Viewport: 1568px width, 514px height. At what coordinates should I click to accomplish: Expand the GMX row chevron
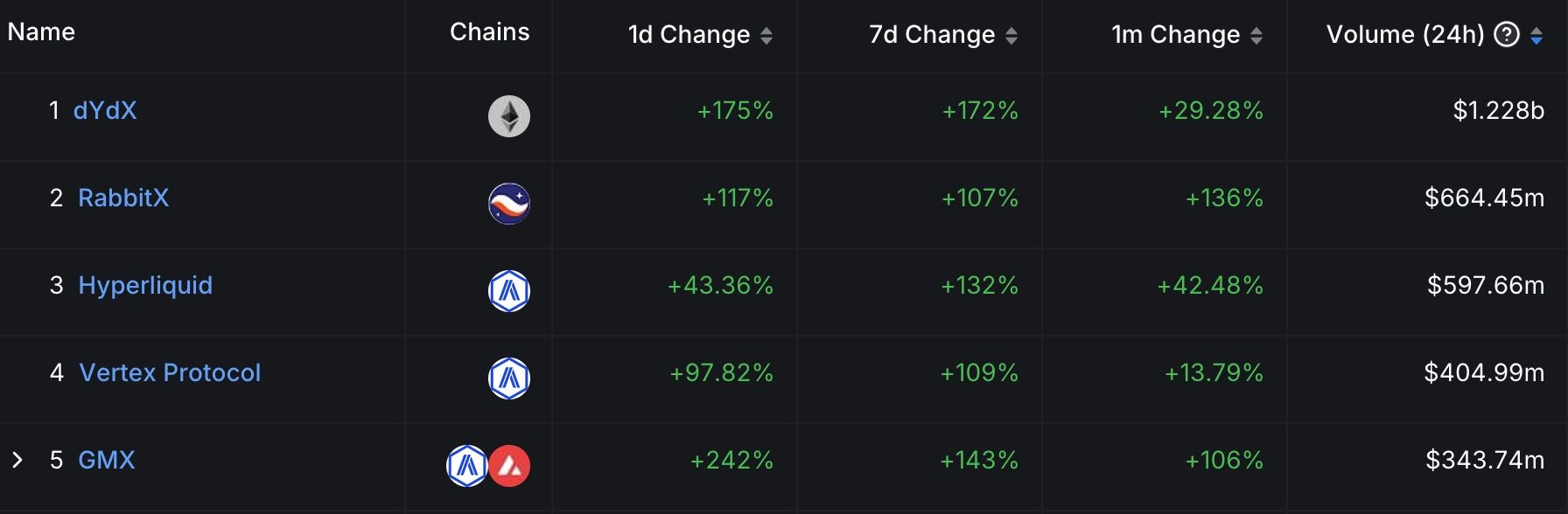pos(17,460)
